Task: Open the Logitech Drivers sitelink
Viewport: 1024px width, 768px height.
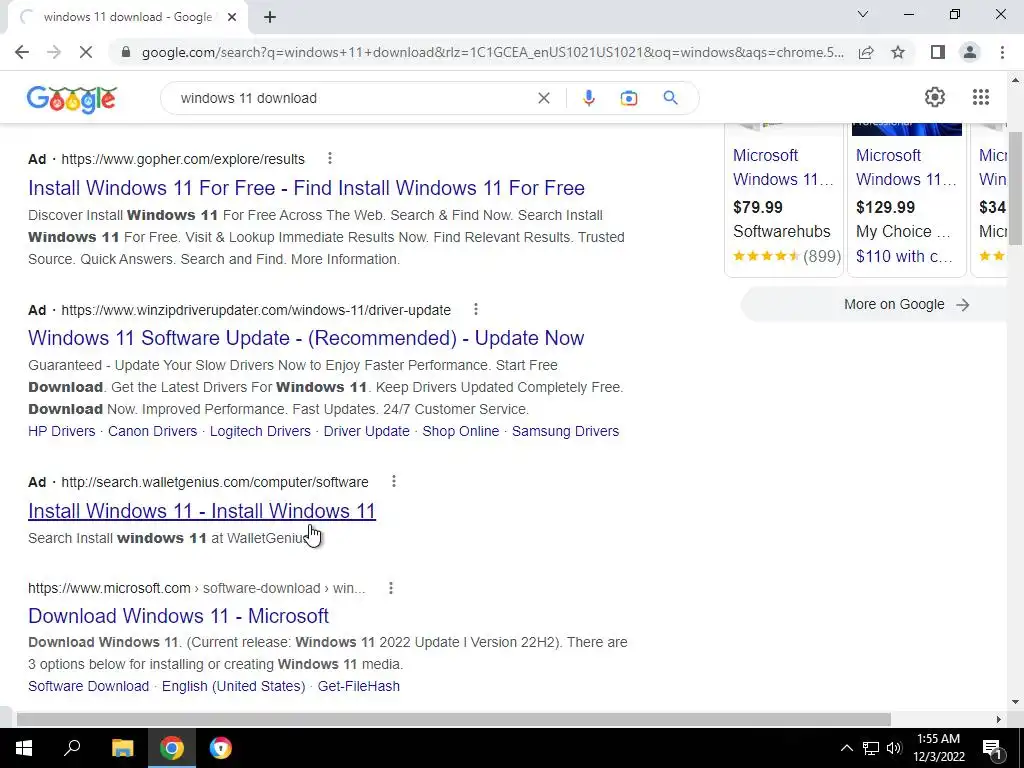Action: (260, 431)
